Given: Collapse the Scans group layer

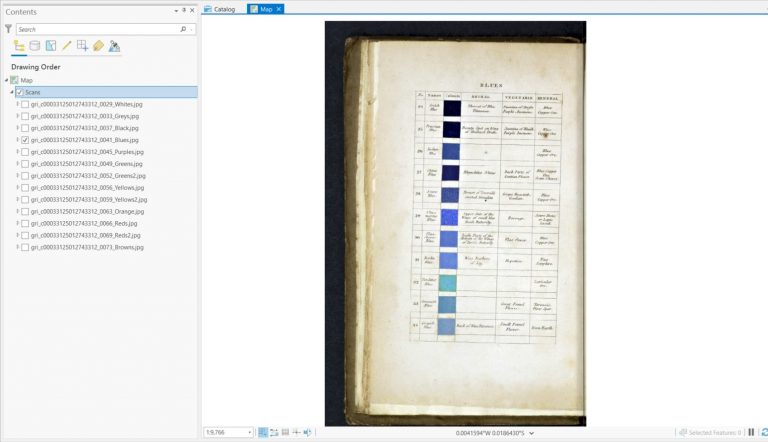Looking at the screenshot, I should click(x=12, y=92).
